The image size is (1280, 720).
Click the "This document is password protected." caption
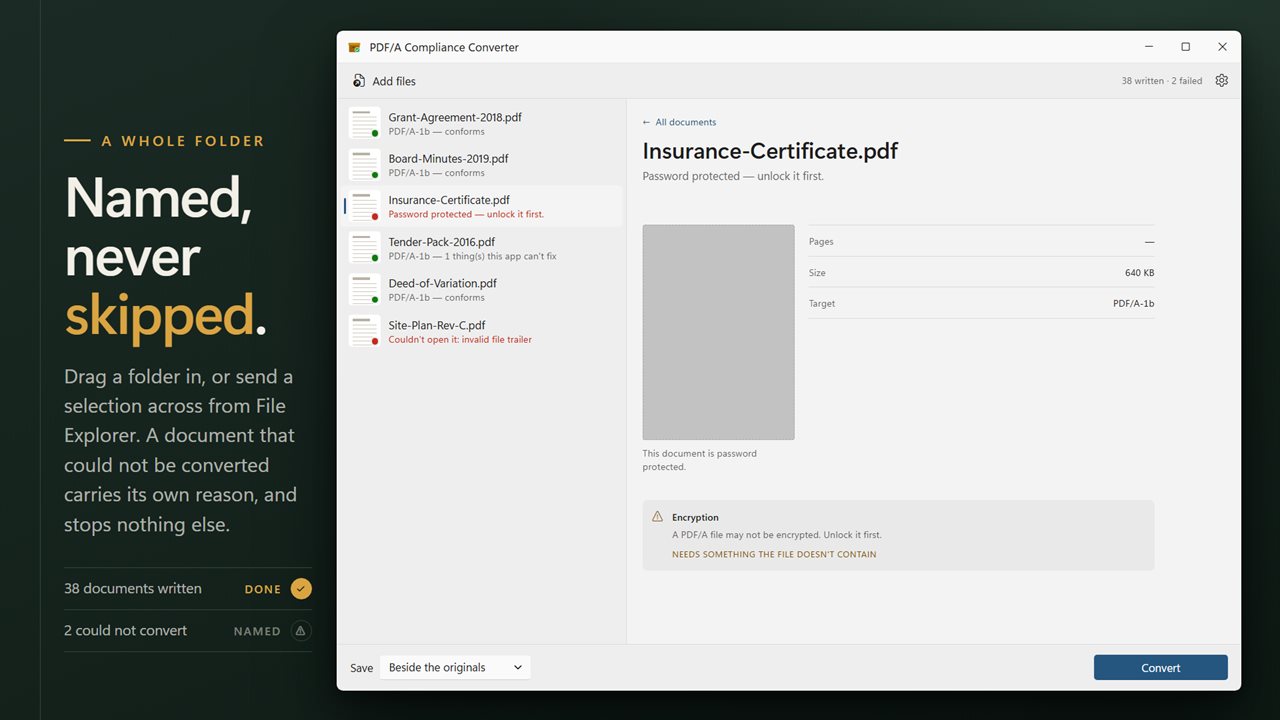pos(700,460)
